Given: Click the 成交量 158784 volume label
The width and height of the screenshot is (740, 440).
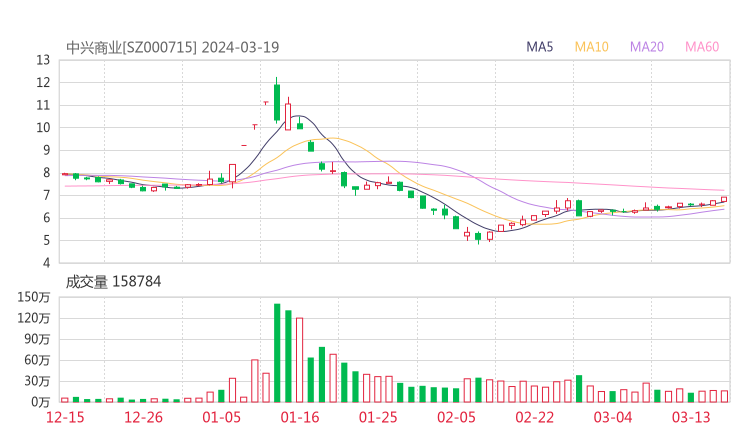Looking at the screenshot, I should pos(113,282).
